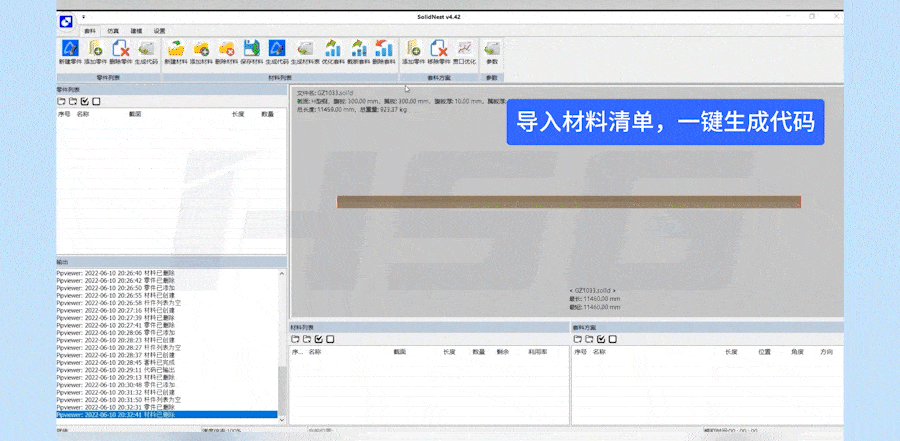The width and height of the screenshot is (900, 441).
Task: Check all items in 套料方案 panel
Action: click(x=602, y=339)
